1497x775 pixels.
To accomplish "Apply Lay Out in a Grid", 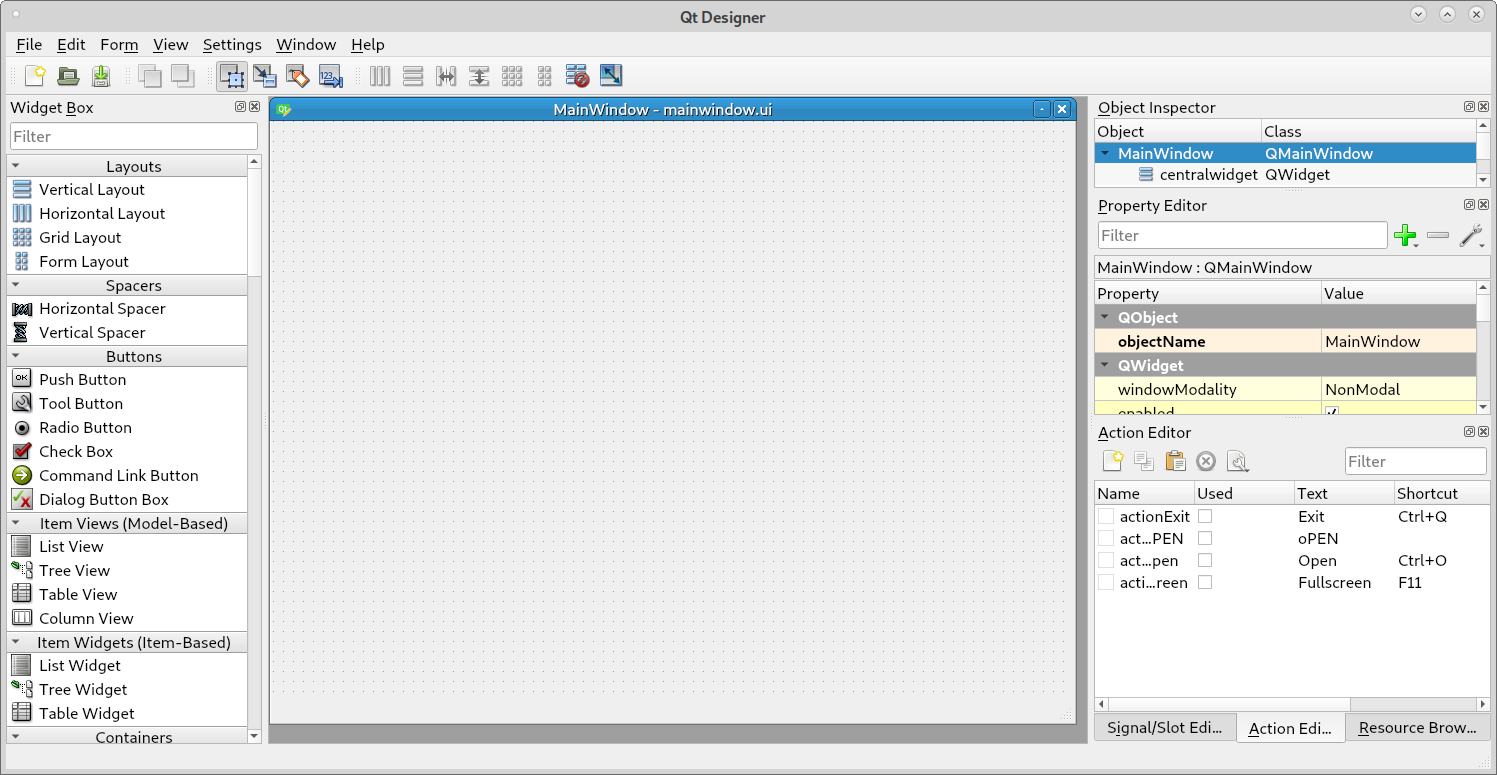I will (512, 76).
